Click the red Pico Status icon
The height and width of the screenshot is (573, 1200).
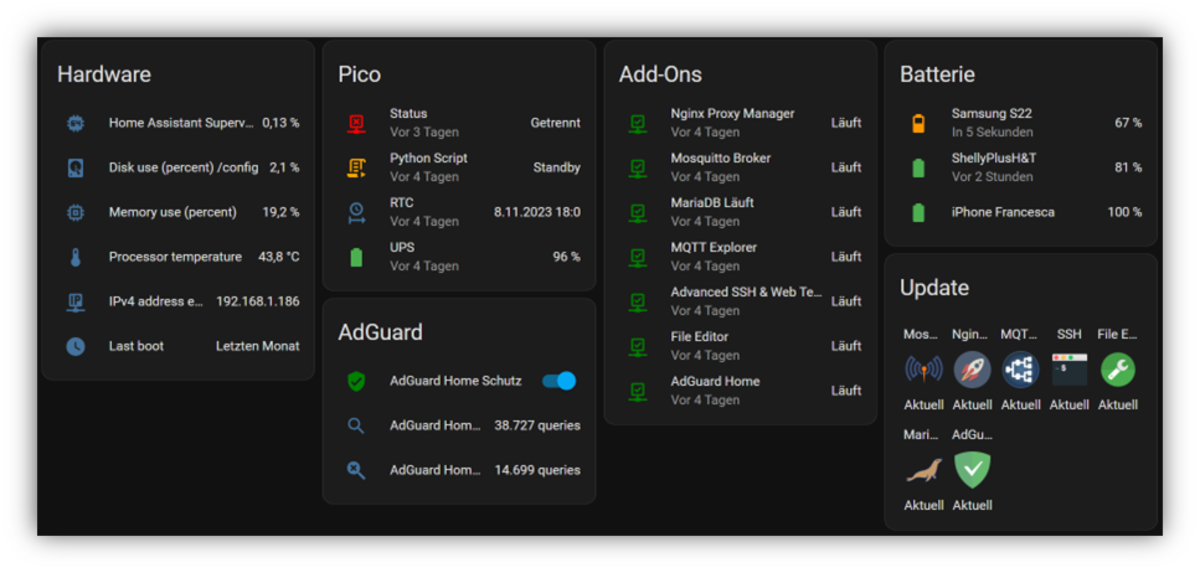[x=356, y=123]
